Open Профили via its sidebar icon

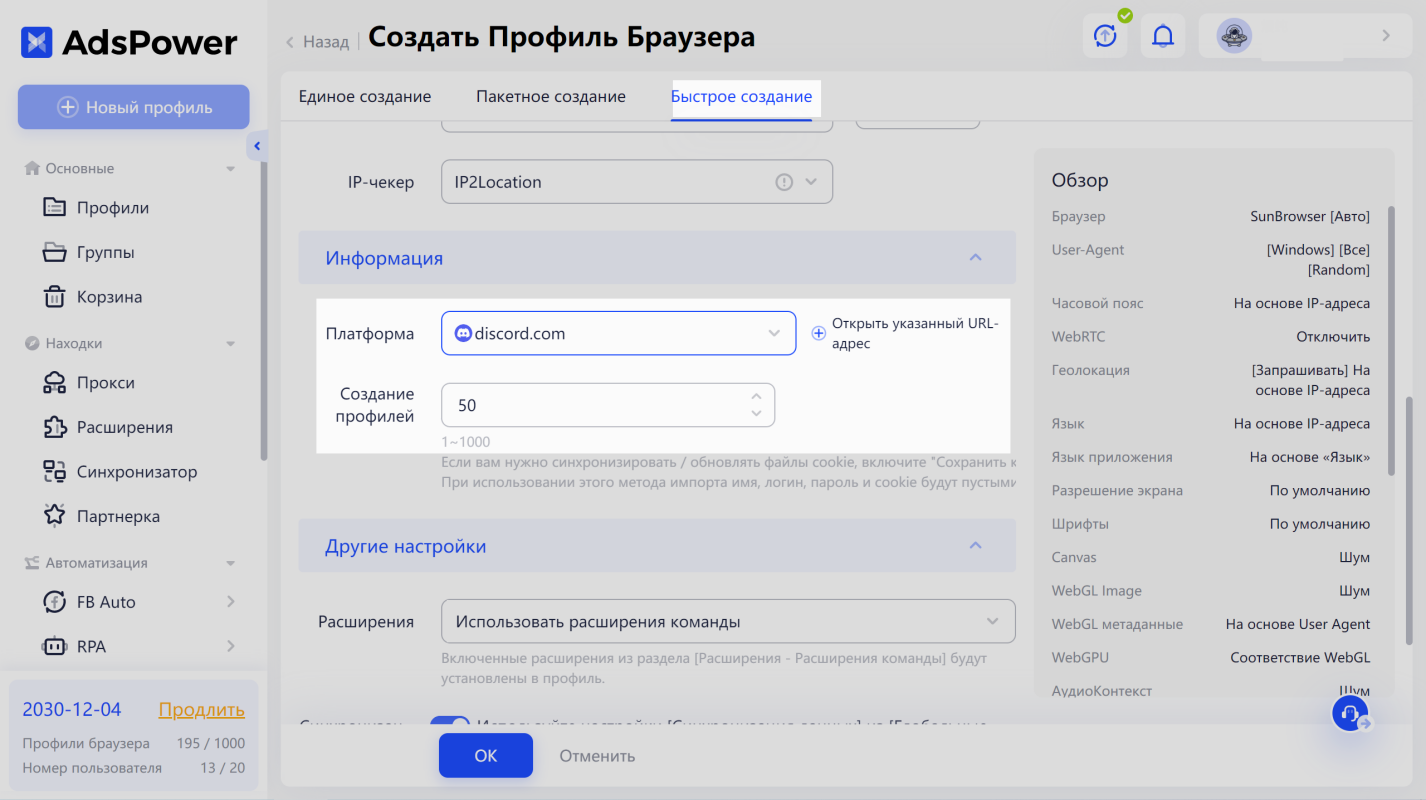tap(54, 208)
